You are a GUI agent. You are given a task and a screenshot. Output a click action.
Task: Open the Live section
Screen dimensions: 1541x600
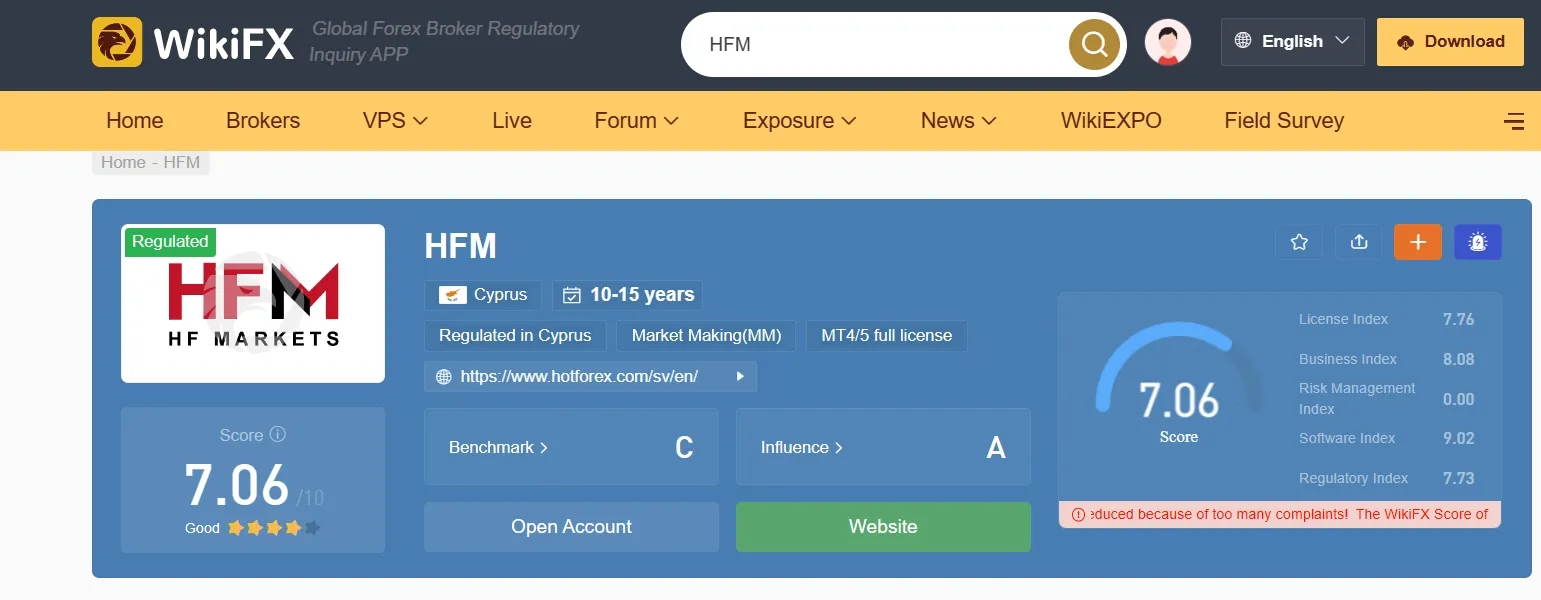512,121
